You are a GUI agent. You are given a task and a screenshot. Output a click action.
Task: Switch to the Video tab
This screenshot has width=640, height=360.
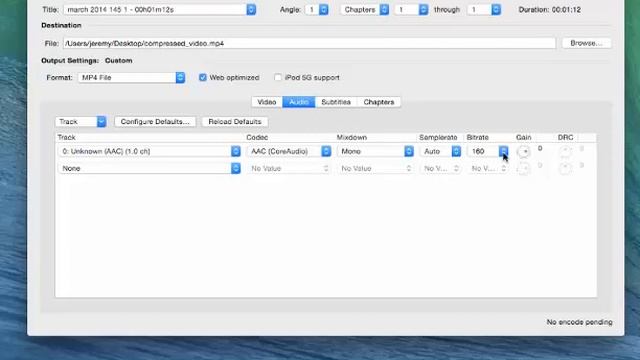(267, 102)
